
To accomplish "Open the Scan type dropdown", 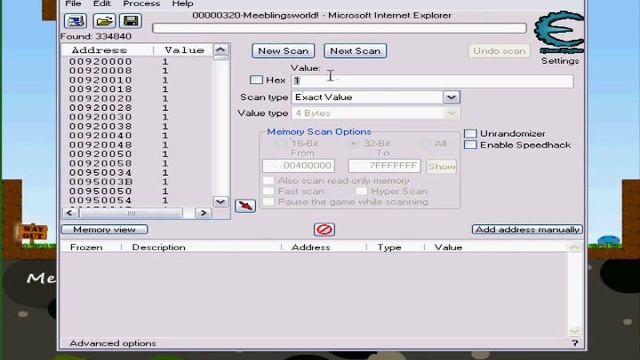I will coord(451,97).
